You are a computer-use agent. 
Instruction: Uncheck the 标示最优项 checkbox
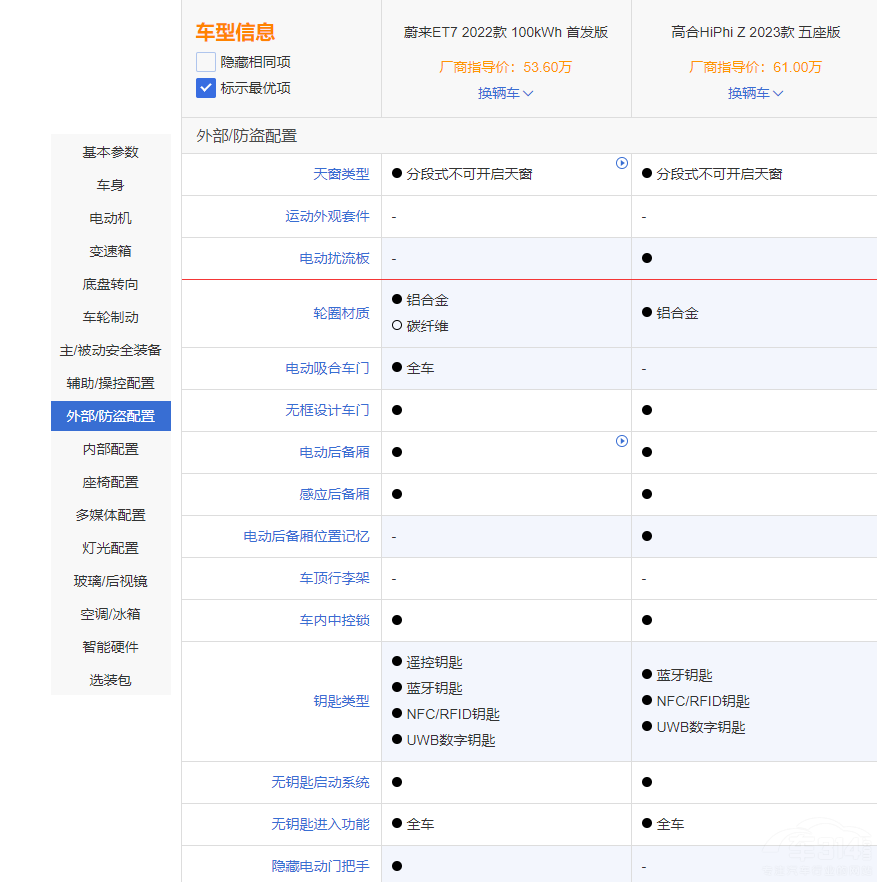[x=206, y=88]
